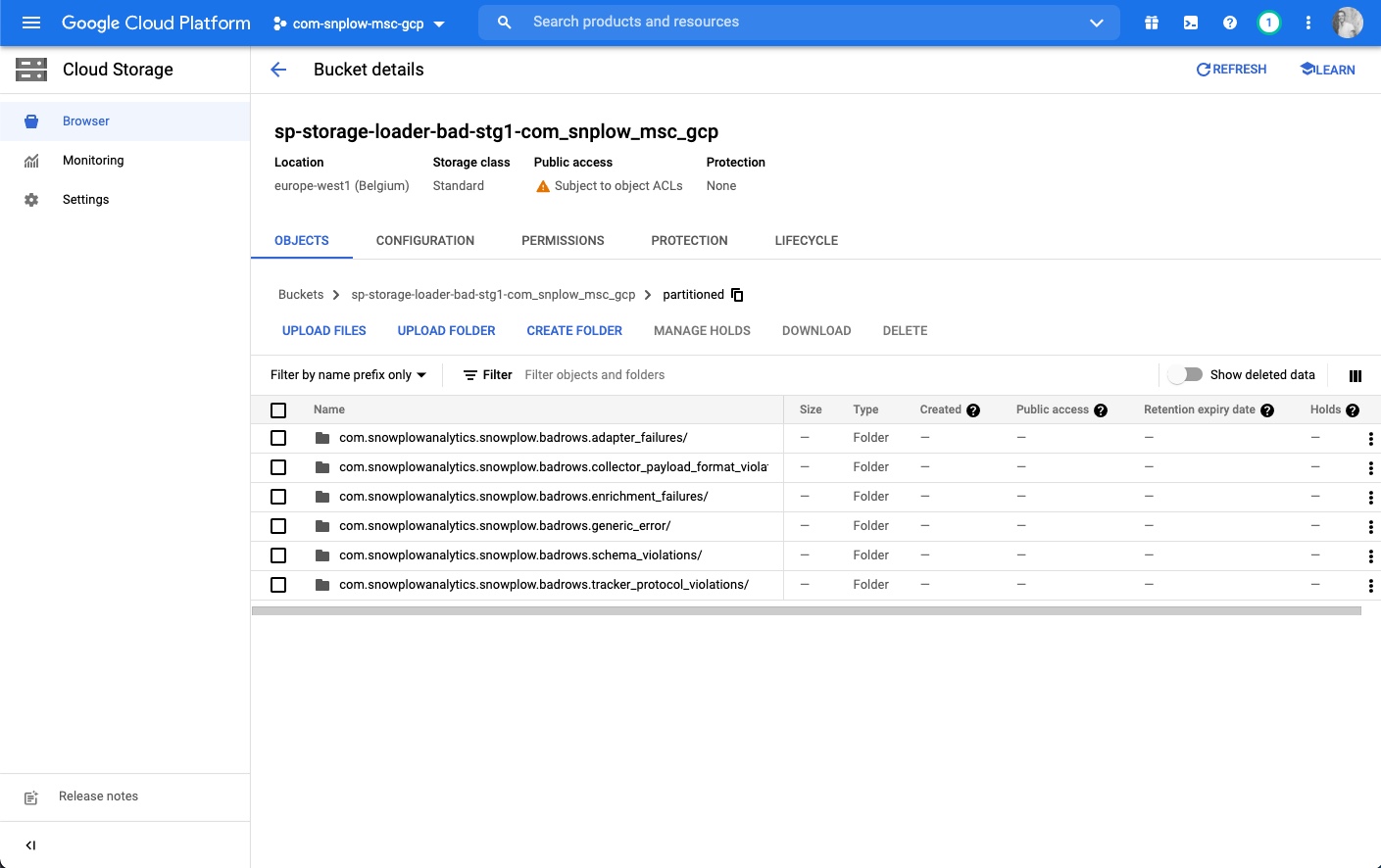Activate Cloud Shell terminal icon
Image resolution: width=1381 pixels, height=868 pixels.
[x=1191, y=23]
